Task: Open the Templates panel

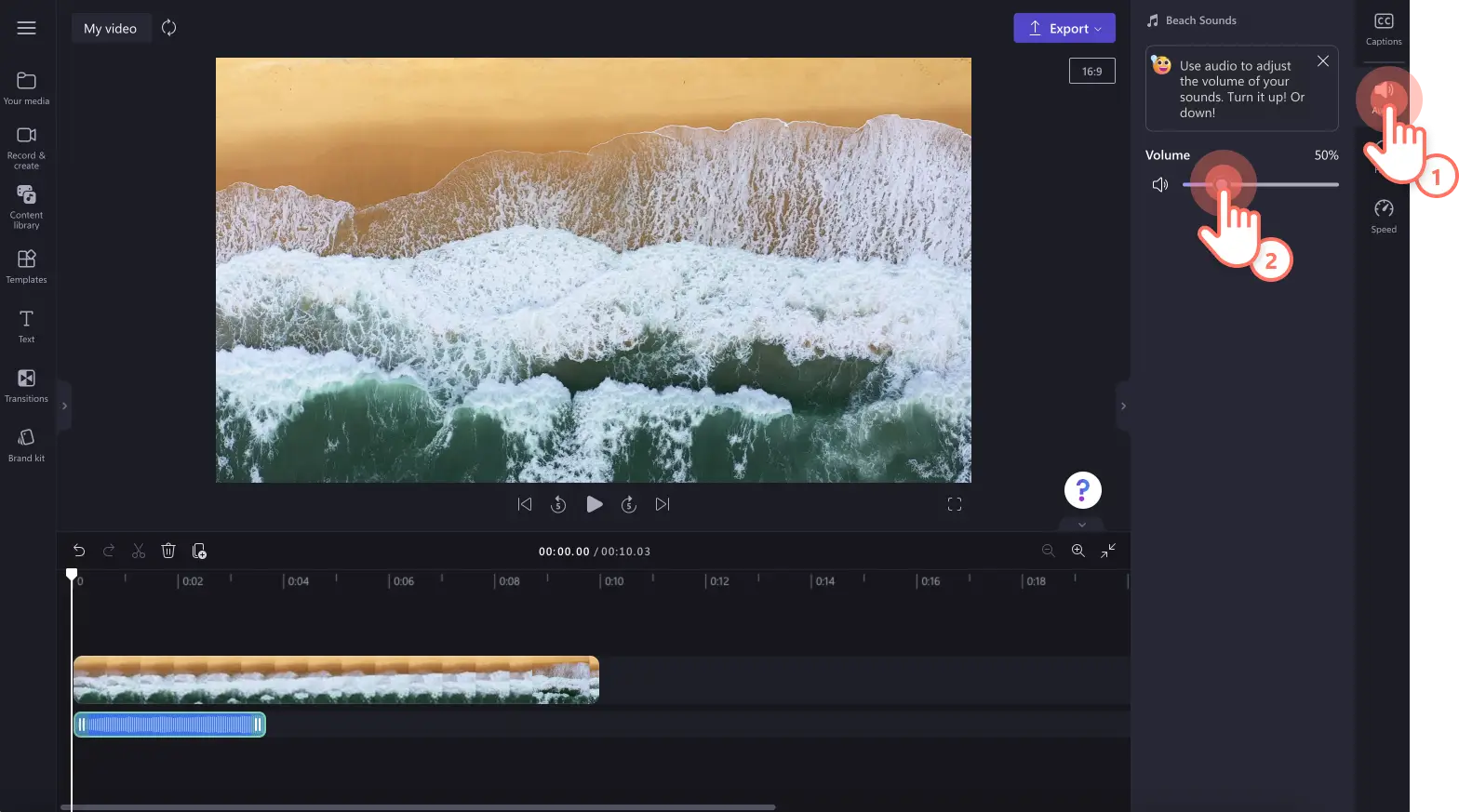Action: point(26,266)
